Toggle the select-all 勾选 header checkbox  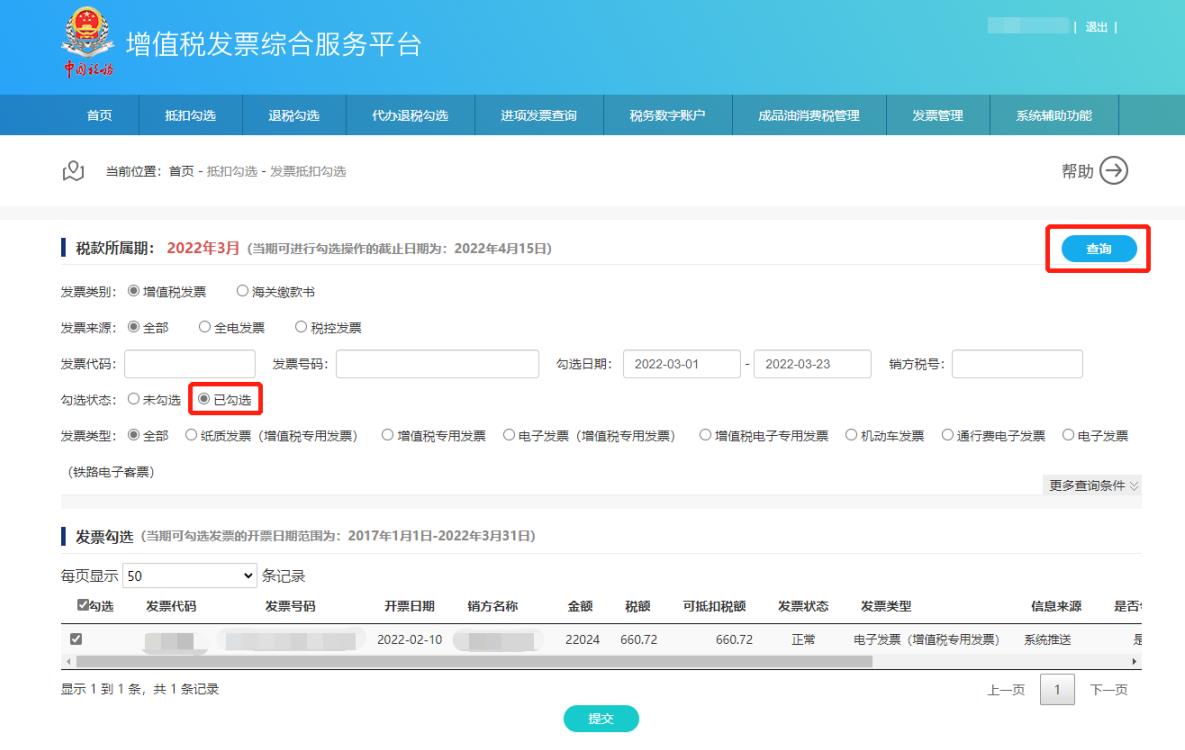pos(83,605)
